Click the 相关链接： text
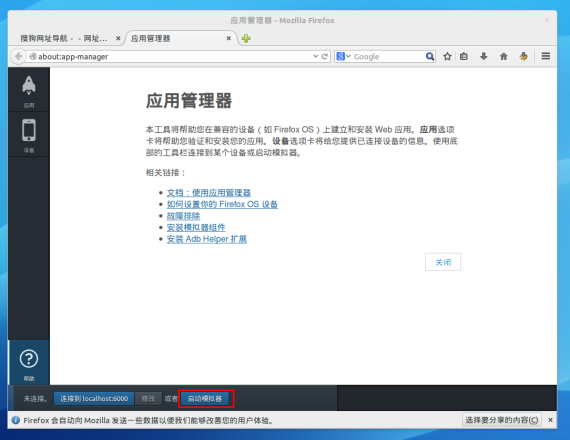Viewport: 570px width, 440px height. [166, 172]
